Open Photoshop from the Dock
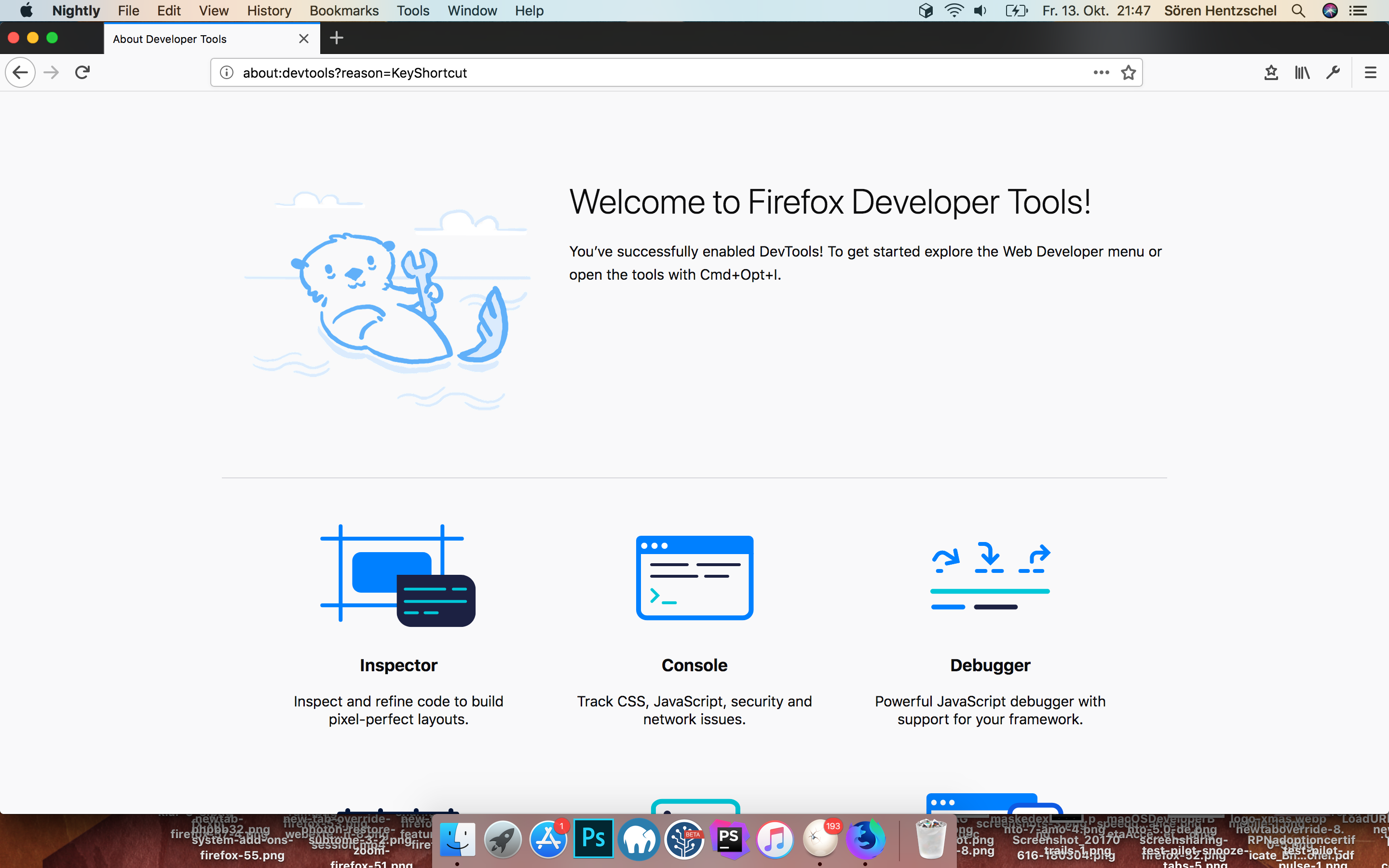Image resolution: width=1389 pixels, height=868 pixels. coord(593,839)
